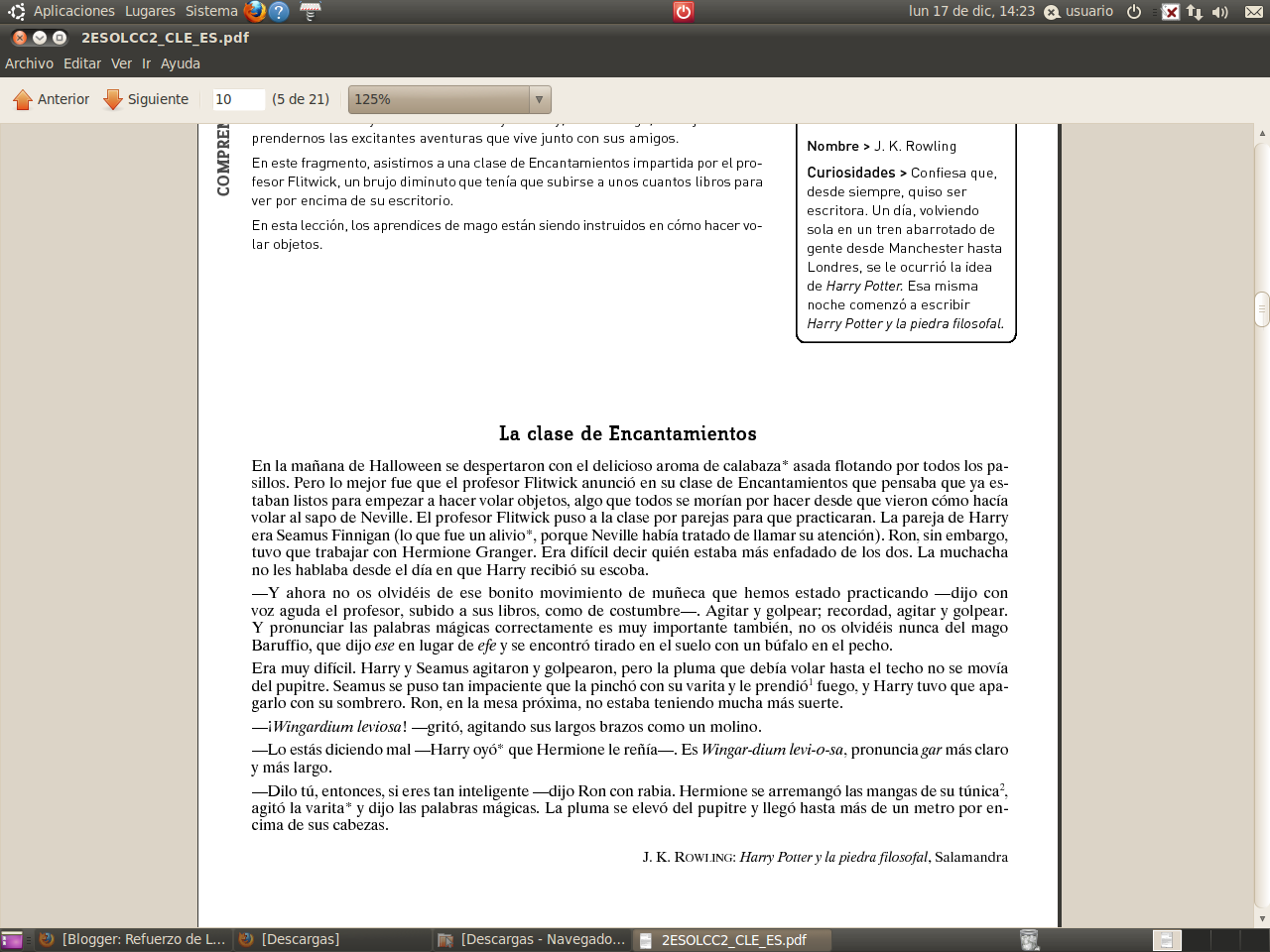Open the Ir menu
This screenshot has width=1270, height=952.
pyautogui.click(x=146, y=63)
